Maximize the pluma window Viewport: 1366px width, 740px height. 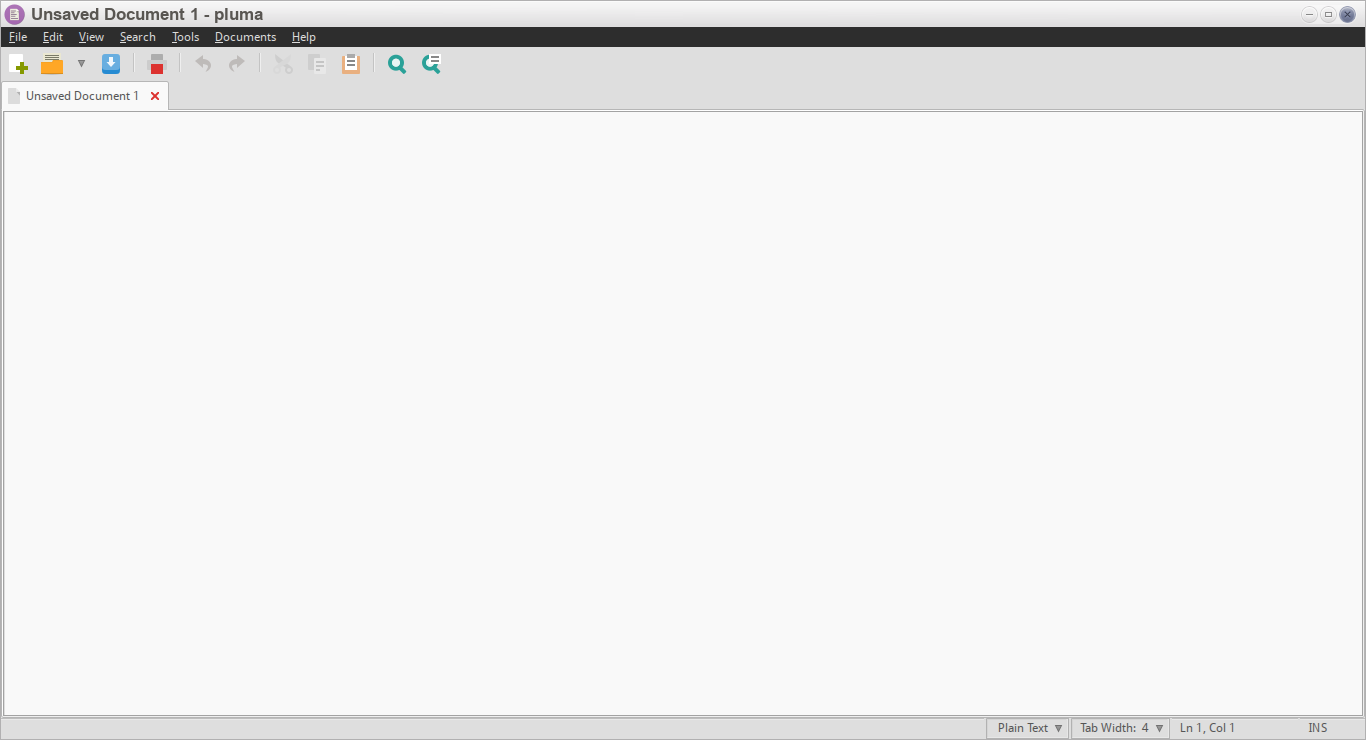1328,14
